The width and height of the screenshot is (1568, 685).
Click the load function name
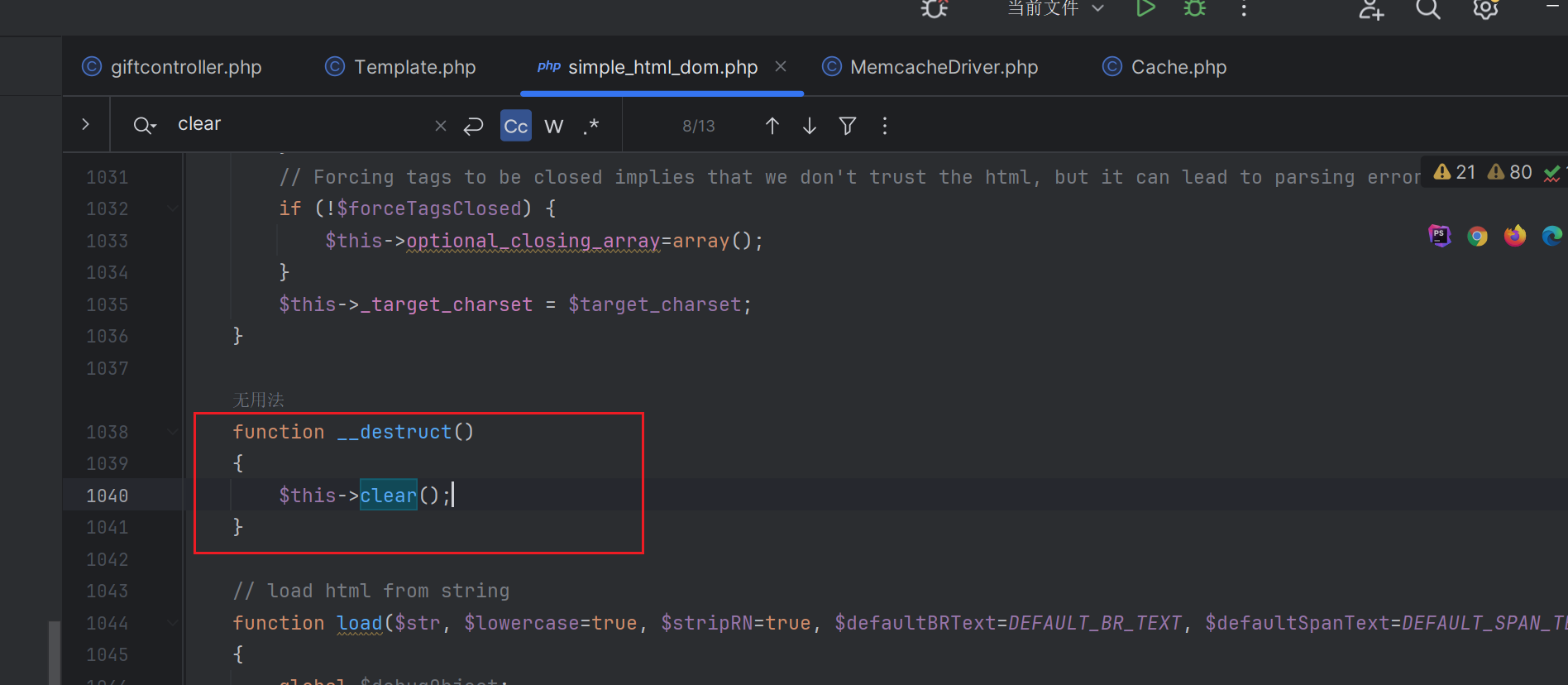pos(360,623)
